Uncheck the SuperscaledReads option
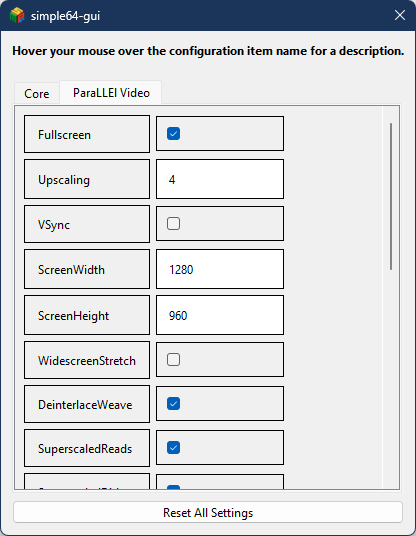 pyautogui.click(x=173, y=447)
